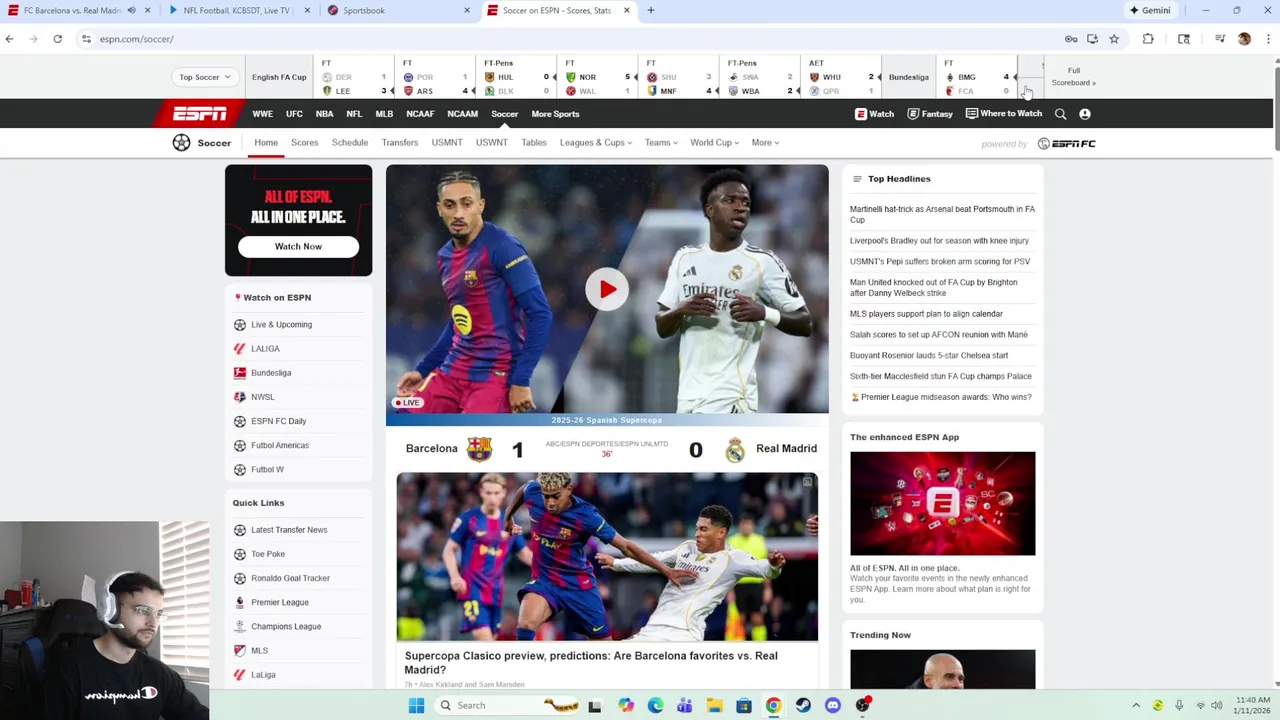This screenshot has height=720, width=1280.
Task: Click the enhanced ESPN App thumbnail
Action: pos(943,503)
